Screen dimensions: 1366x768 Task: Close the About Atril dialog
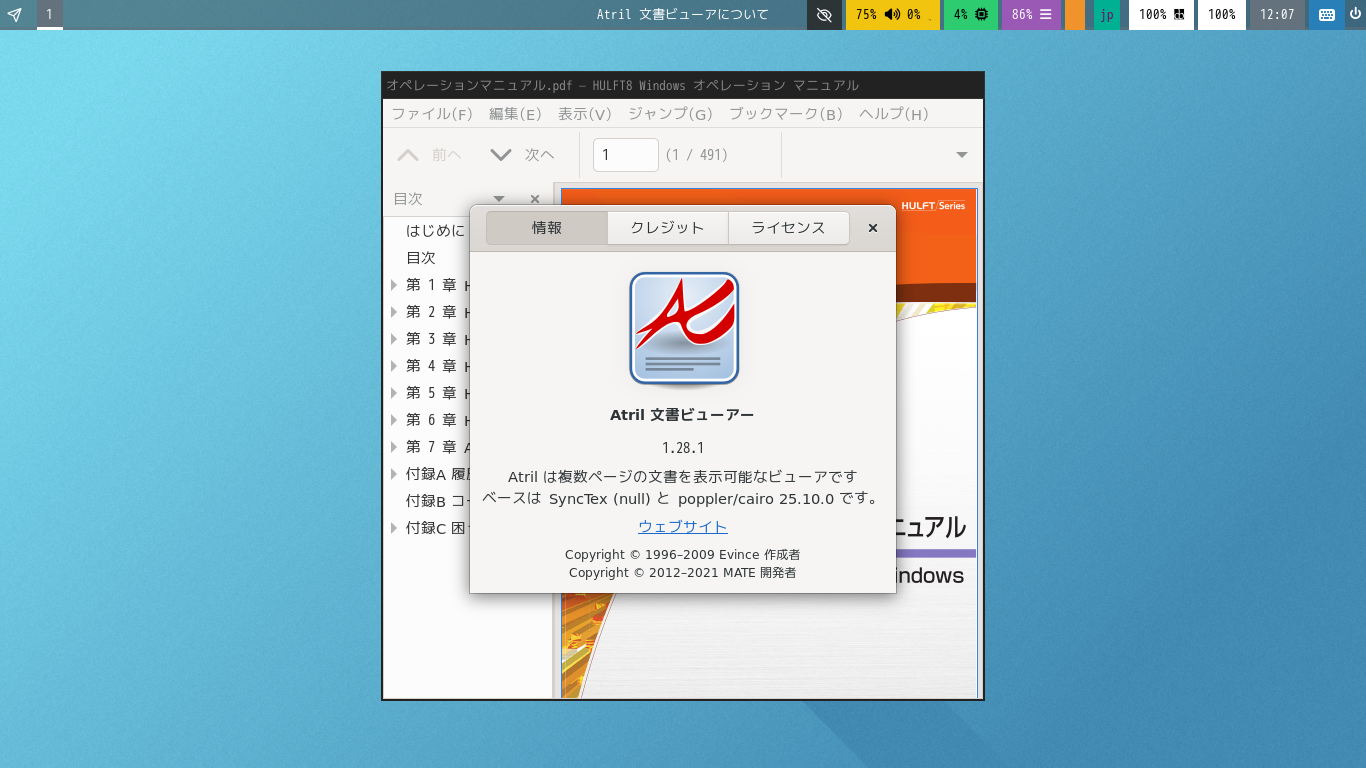click(873, 228)
